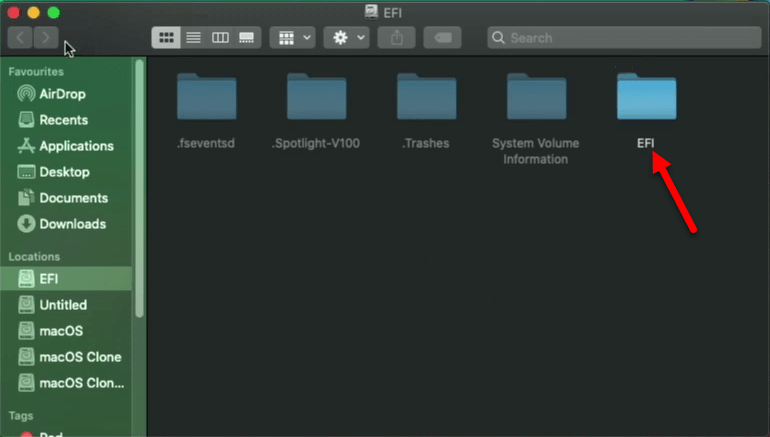This screenshot has width=770, height=437.
Task: Click the Edit Tags toolbar button
Action: 442,38
